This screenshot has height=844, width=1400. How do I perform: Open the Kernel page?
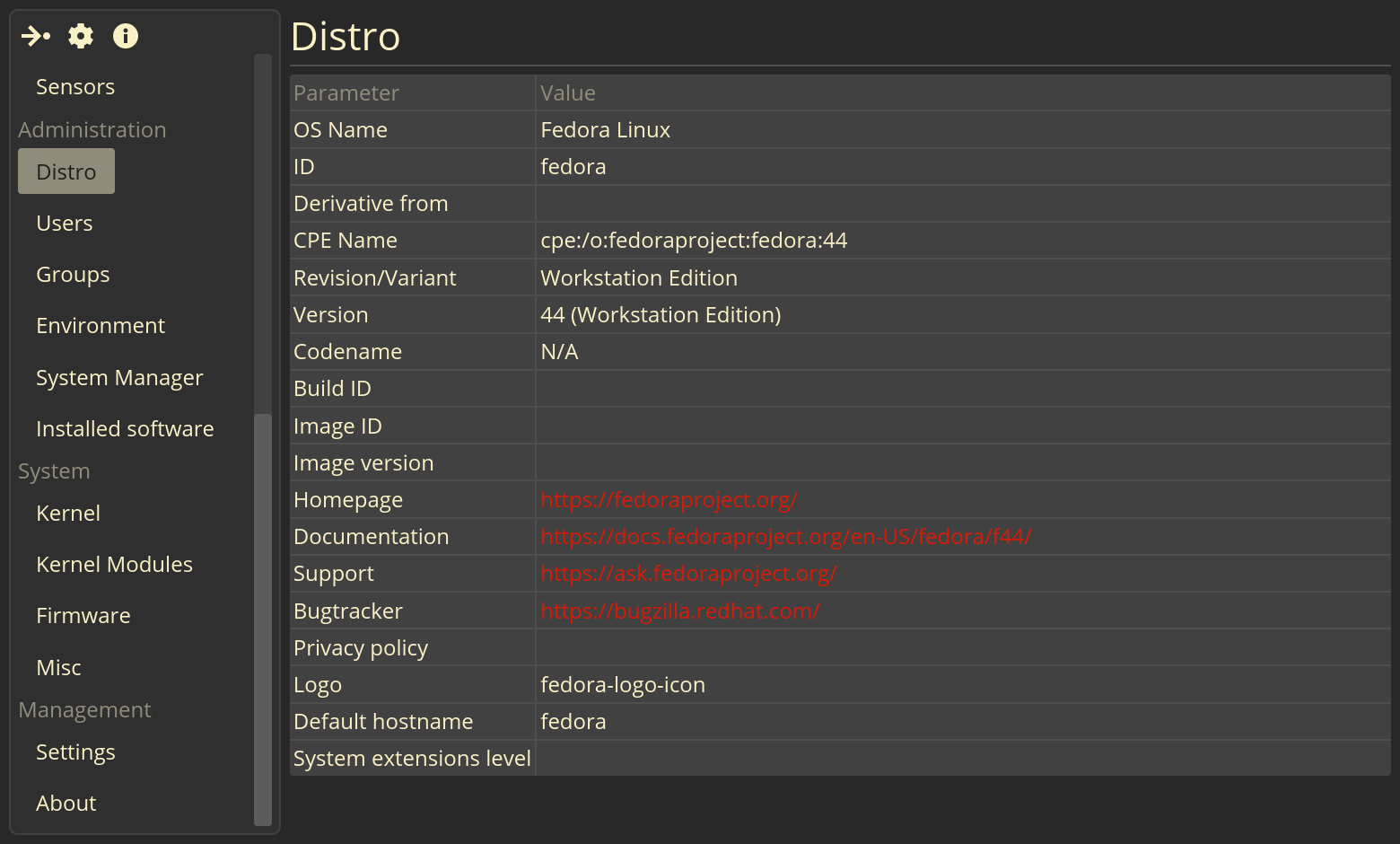pyautogui.click(x=68, y=514)
